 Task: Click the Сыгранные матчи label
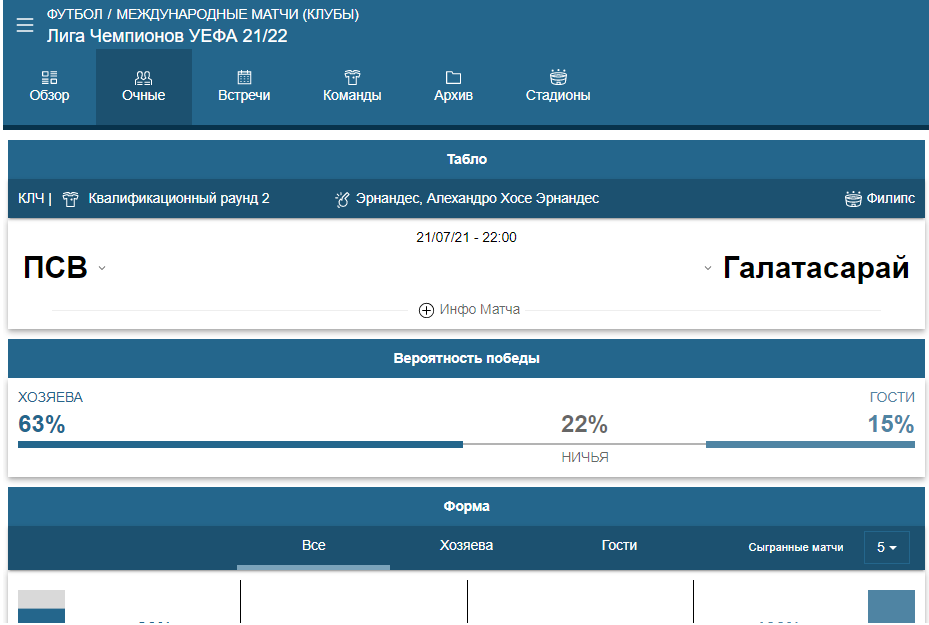[796, 547]
